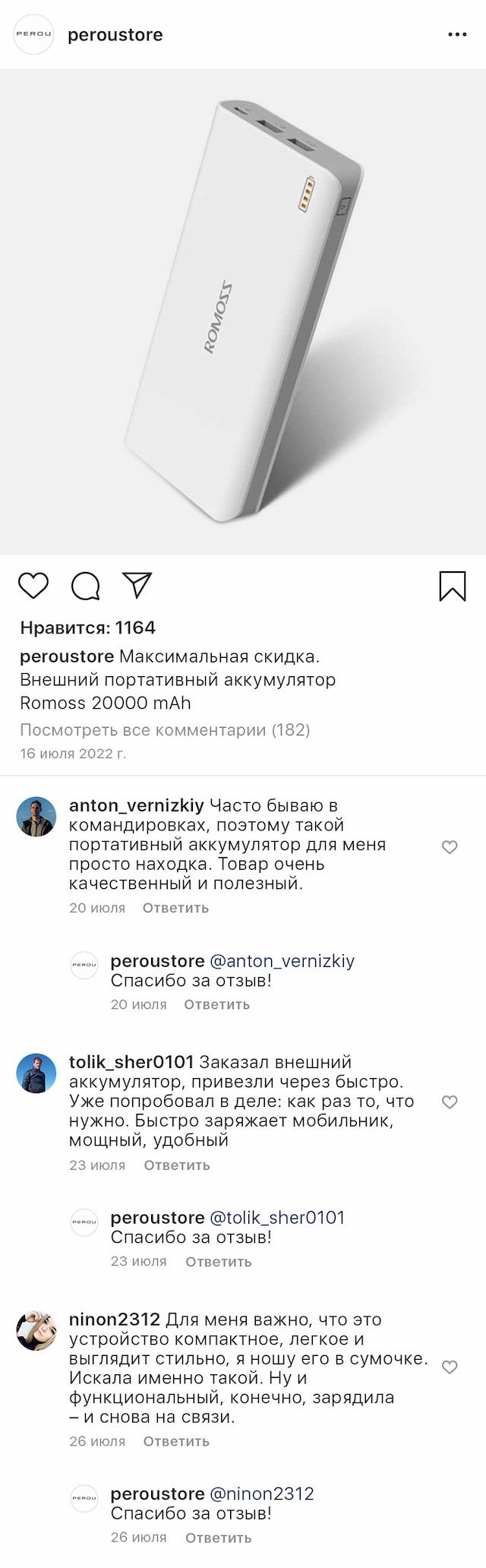This screenshot has width=486, height=1568.
Task: Open the Romoss power bank product photo
Action: point(243,311)
